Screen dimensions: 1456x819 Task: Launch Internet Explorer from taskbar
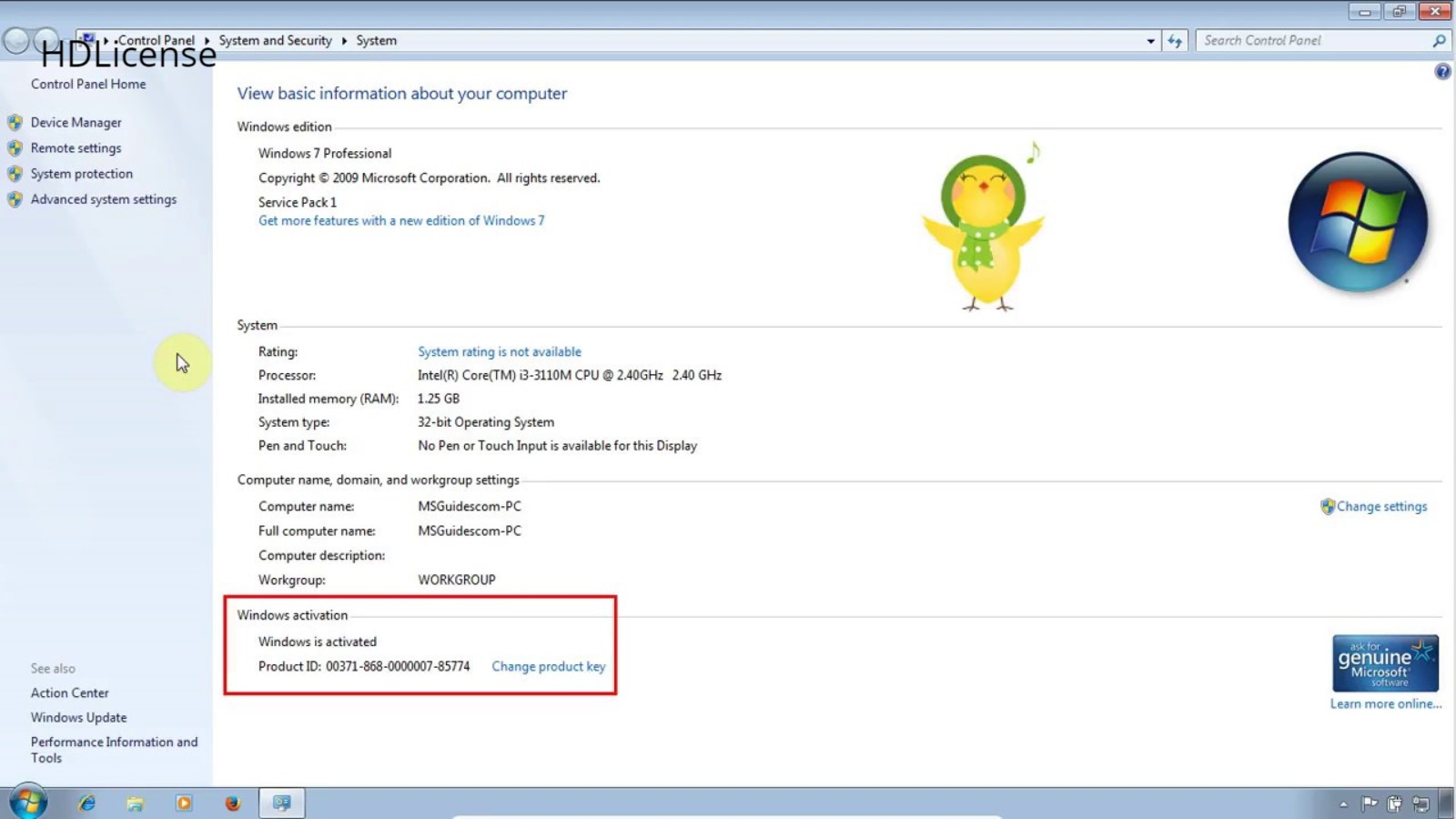(86, 803)
